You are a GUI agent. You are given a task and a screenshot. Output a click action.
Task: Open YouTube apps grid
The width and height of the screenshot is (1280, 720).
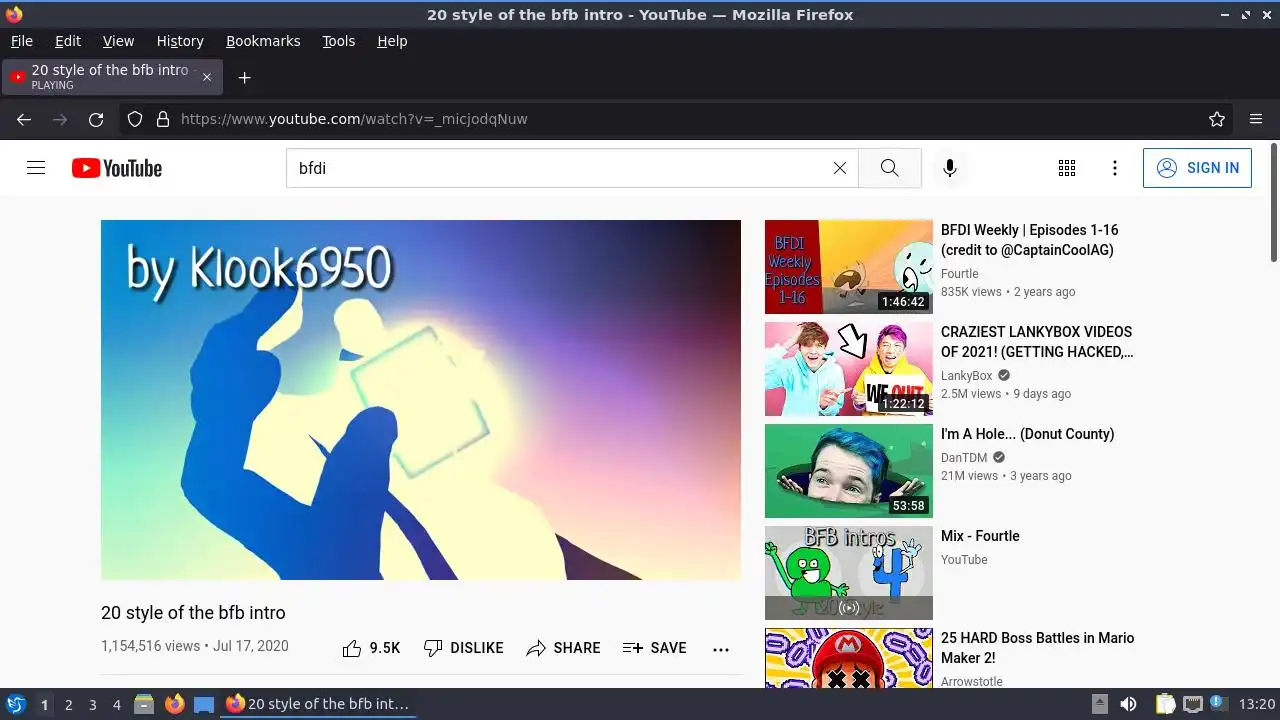(x=1067, y=168)
